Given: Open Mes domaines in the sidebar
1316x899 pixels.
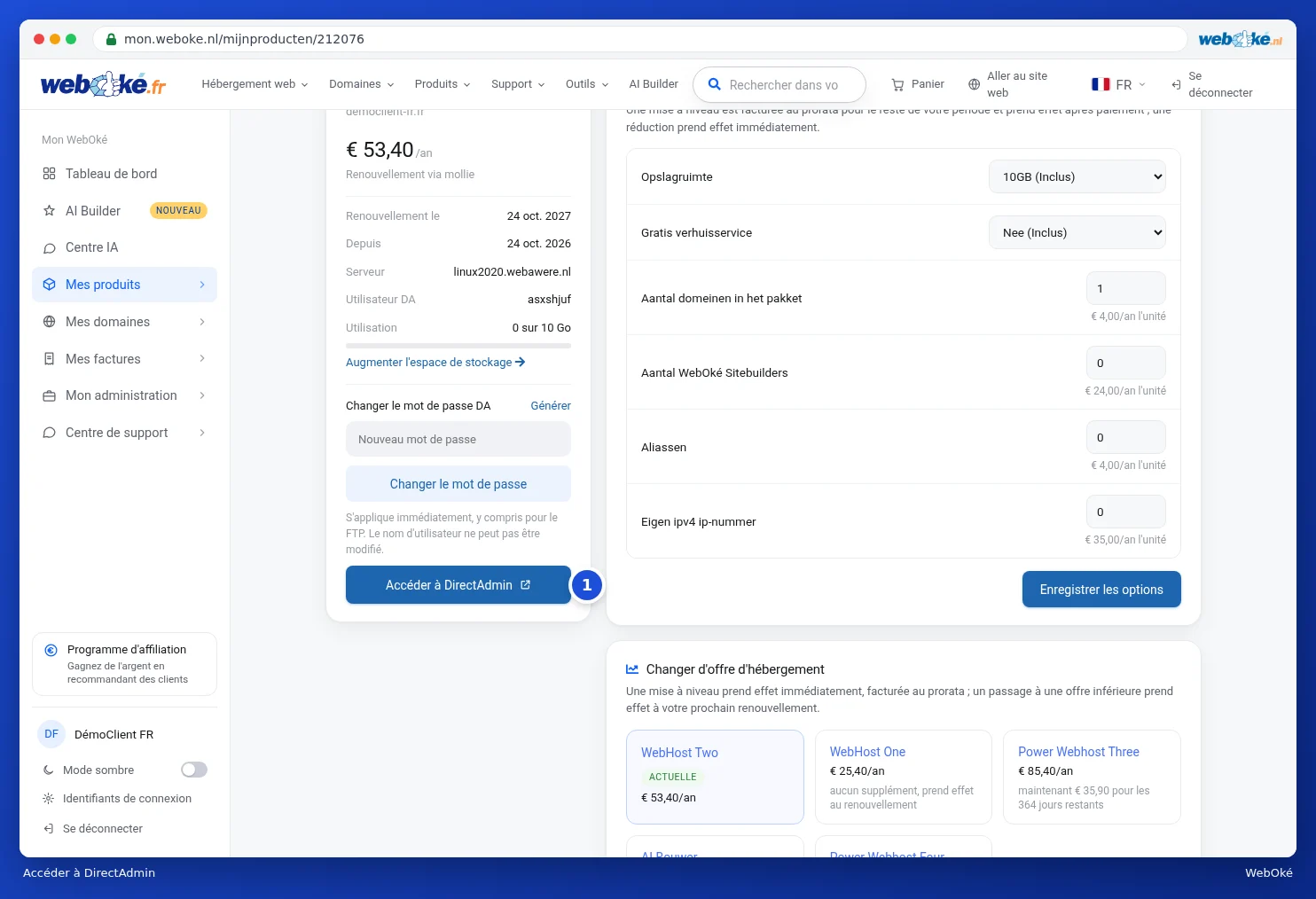Looking at the screenshot, I should click(124, 322).
